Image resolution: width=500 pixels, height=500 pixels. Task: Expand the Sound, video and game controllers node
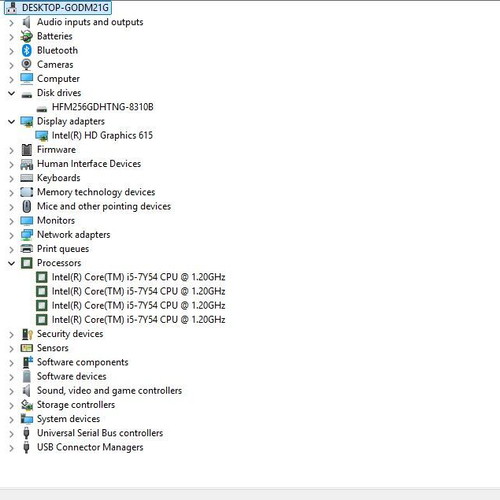(11, 391)
